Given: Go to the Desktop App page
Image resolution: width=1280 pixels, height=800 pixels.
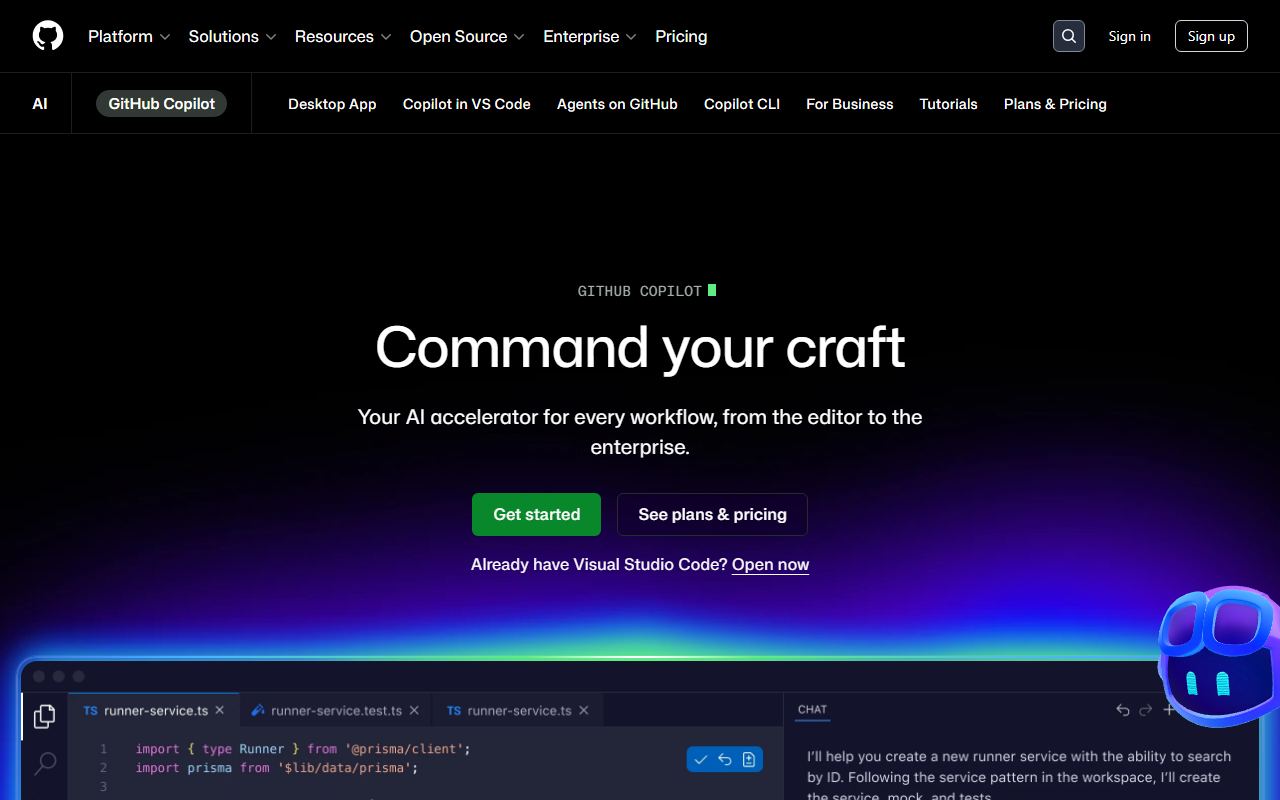Looking at the screenshot, I should [332, 104].
